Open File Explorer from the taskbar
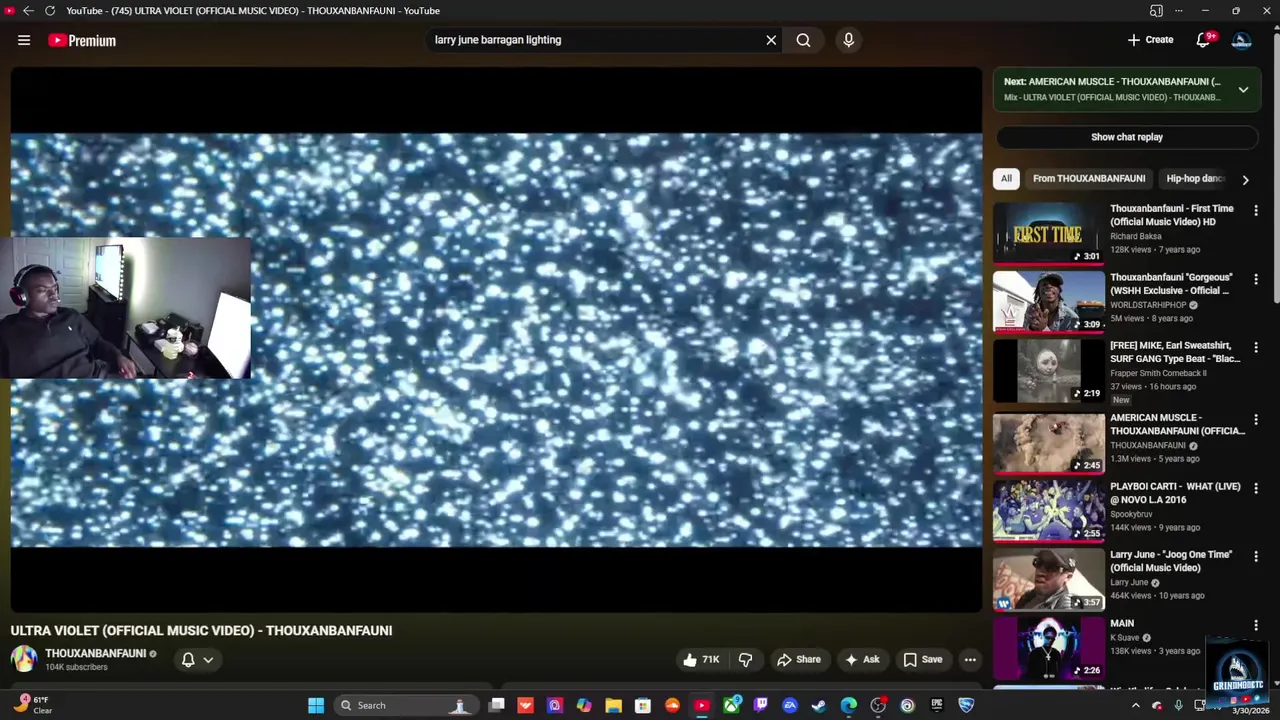 click(613, 705)
